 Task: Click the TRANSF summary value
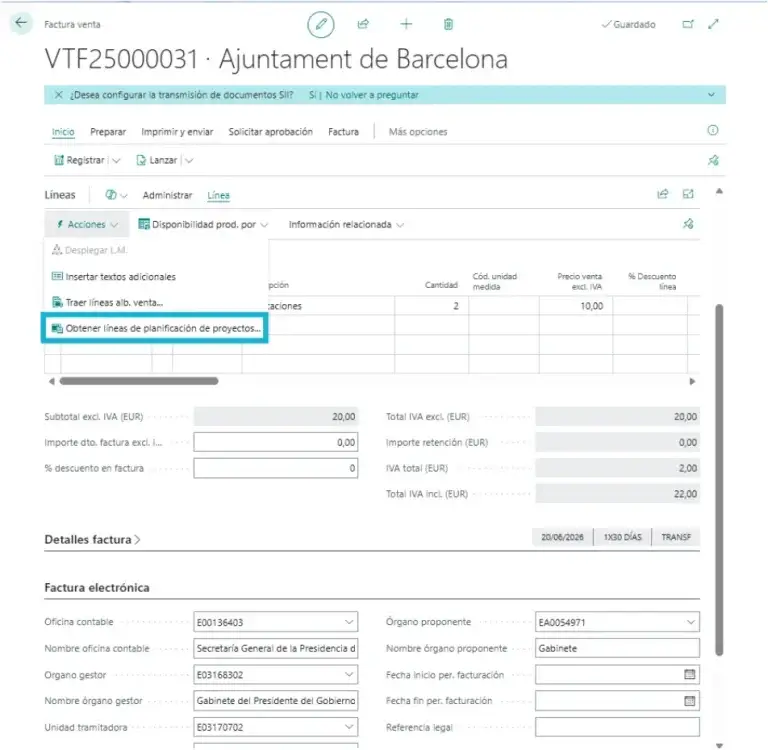[675, 537]
